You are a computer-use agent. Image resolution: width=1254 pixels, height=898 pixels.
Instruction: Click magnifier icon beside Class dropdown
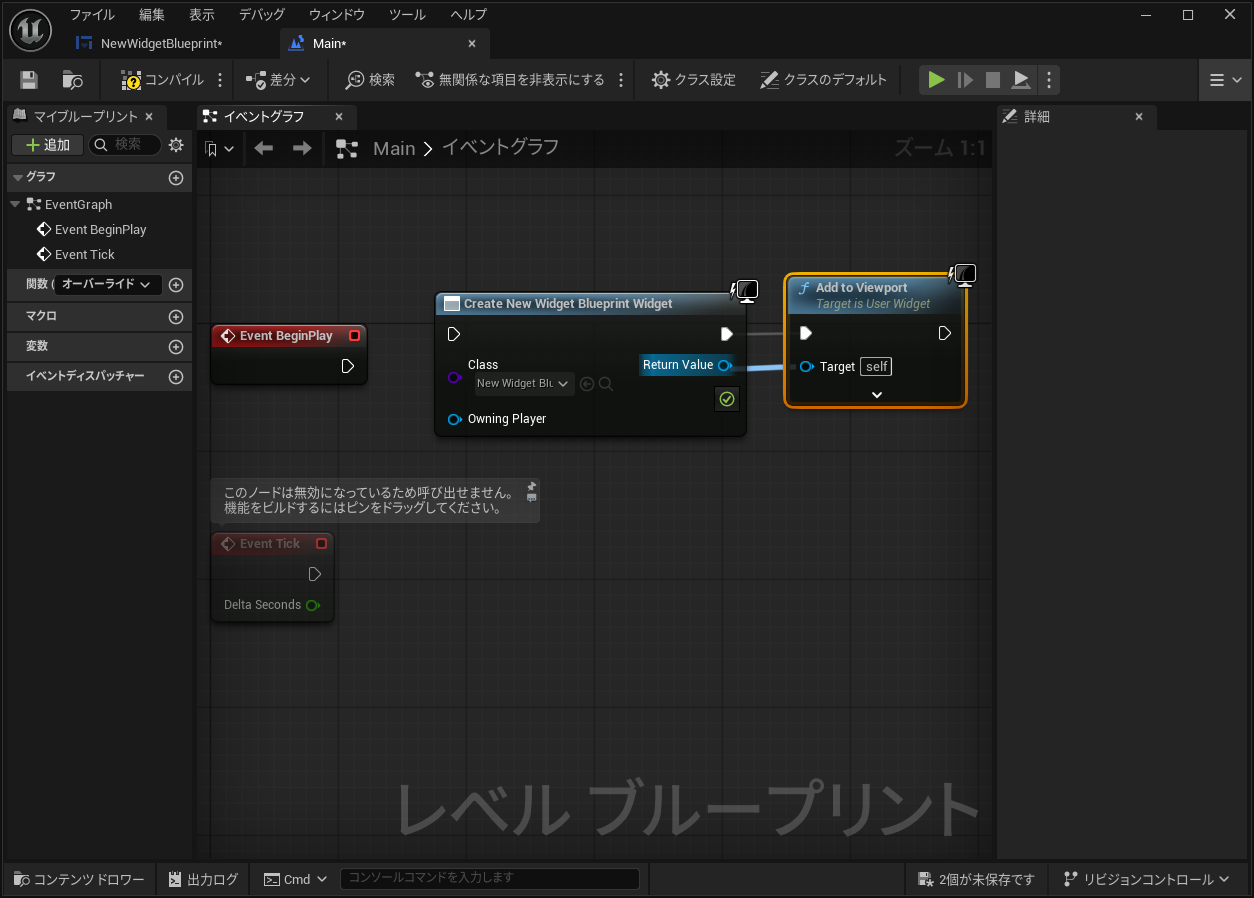click(606, 384)
